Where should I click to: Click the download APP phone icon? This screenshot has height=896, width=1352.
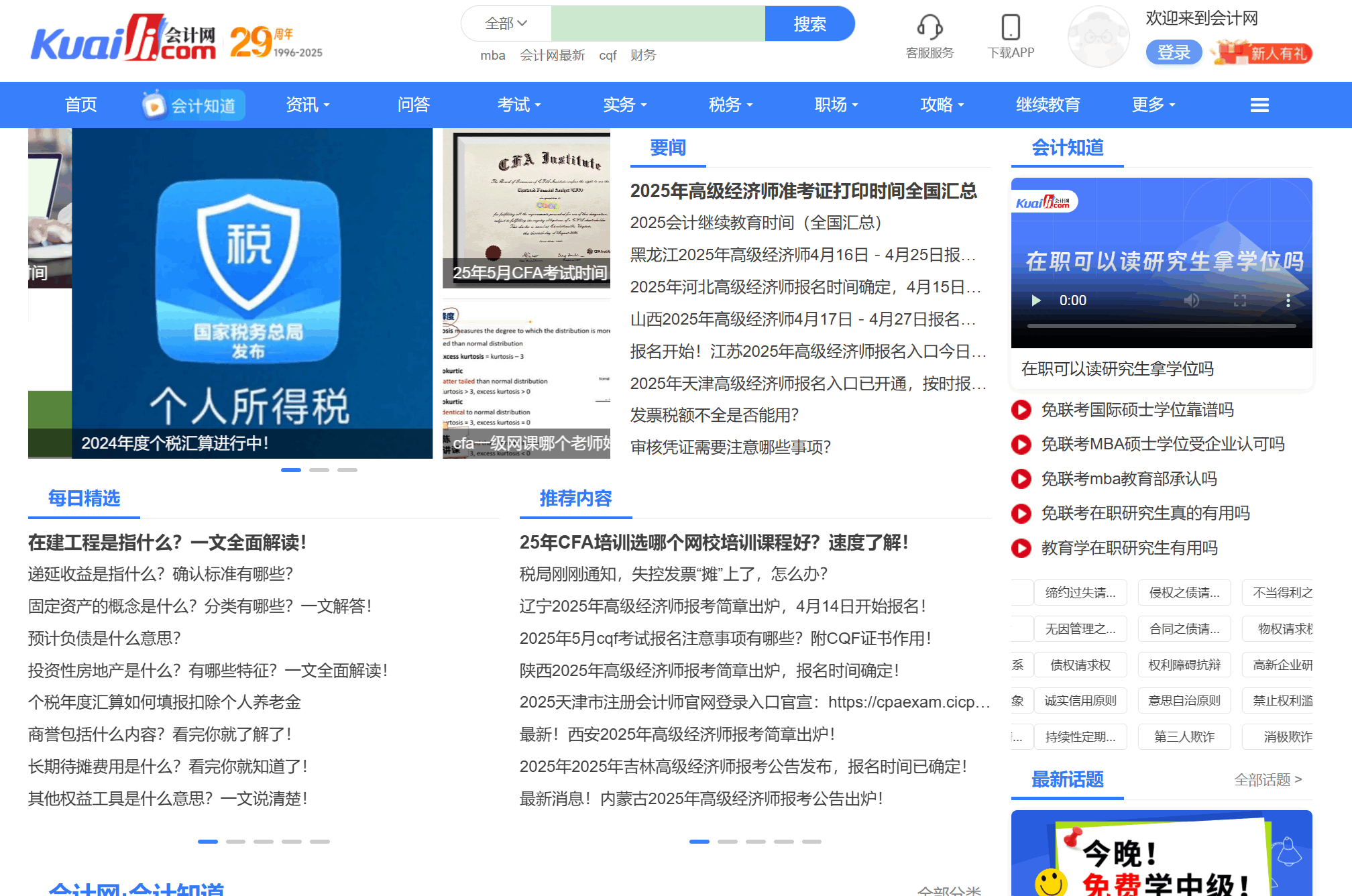(x=1011, y=27)
